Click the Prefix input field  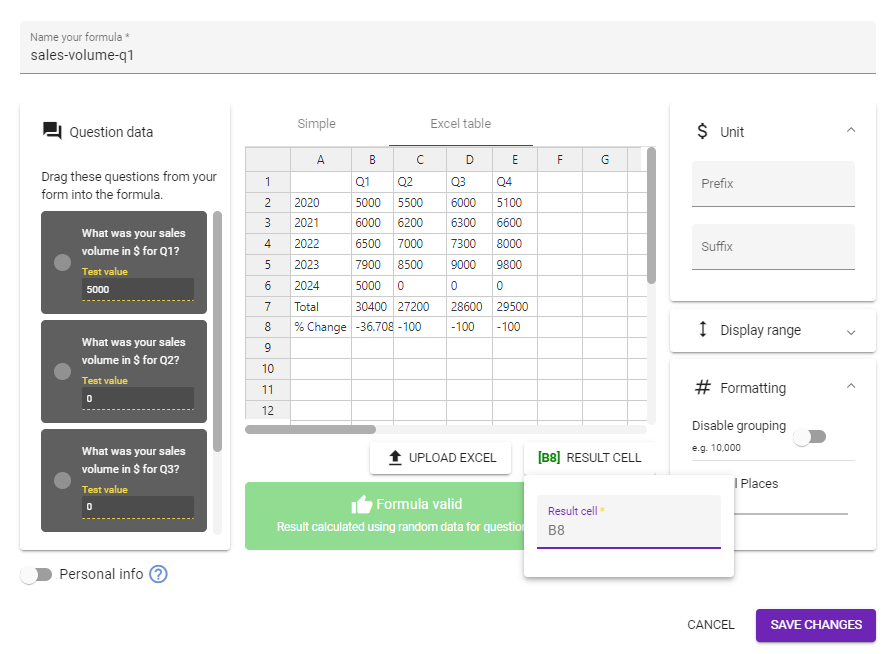pos(773,184)
